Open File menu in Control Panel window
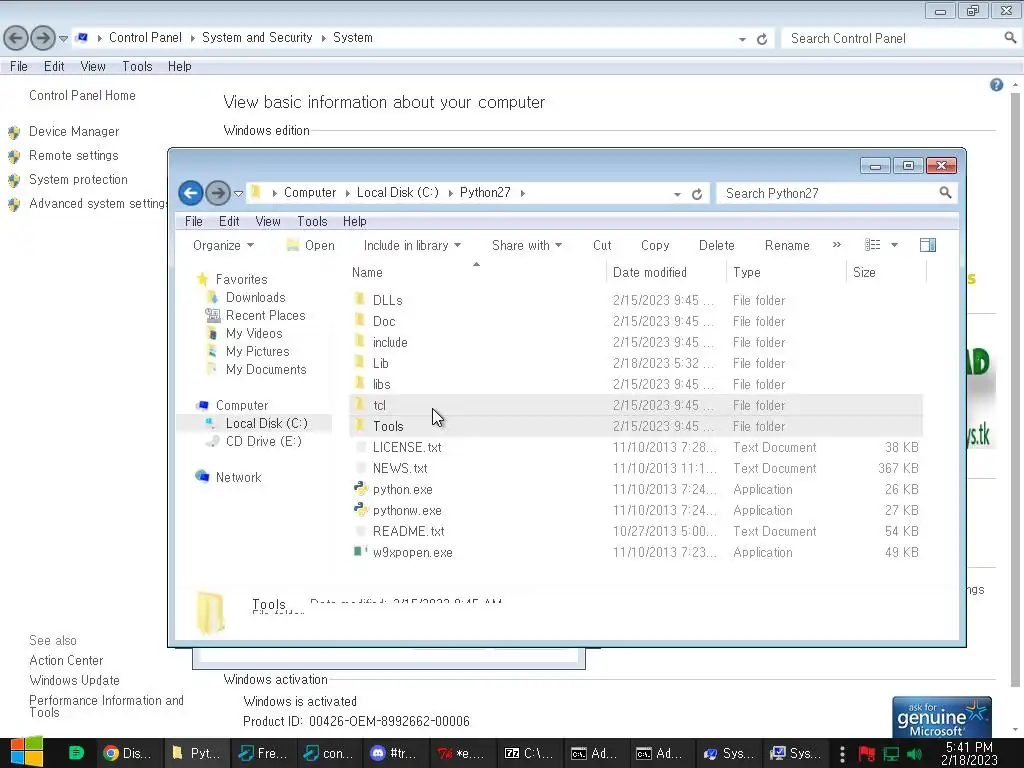This screenshot has height=768, width=1024. [19, 67]
